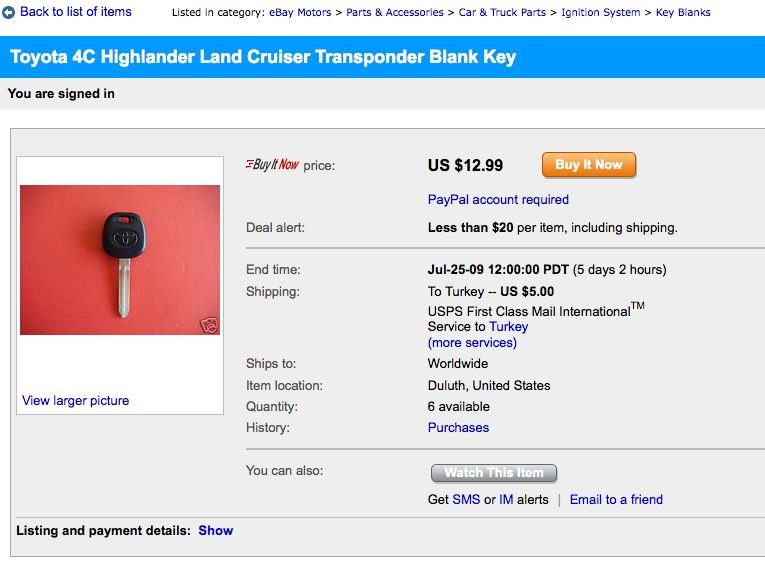Navigate to Parts & Accessories category
The width and height of the screenshot is (765, 572).
point(395,13)
